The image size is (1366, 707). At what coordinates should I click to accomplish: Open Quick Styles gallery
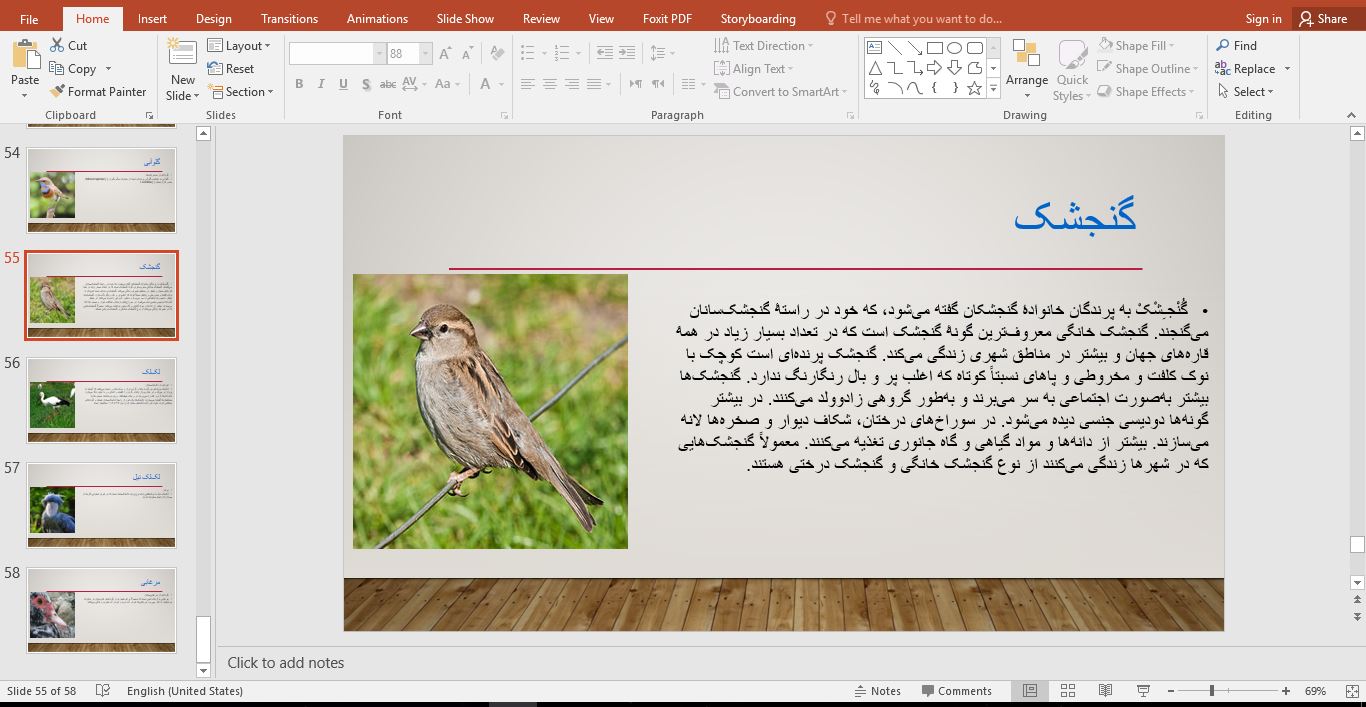pyautogui.click(x=1072, y=70)
